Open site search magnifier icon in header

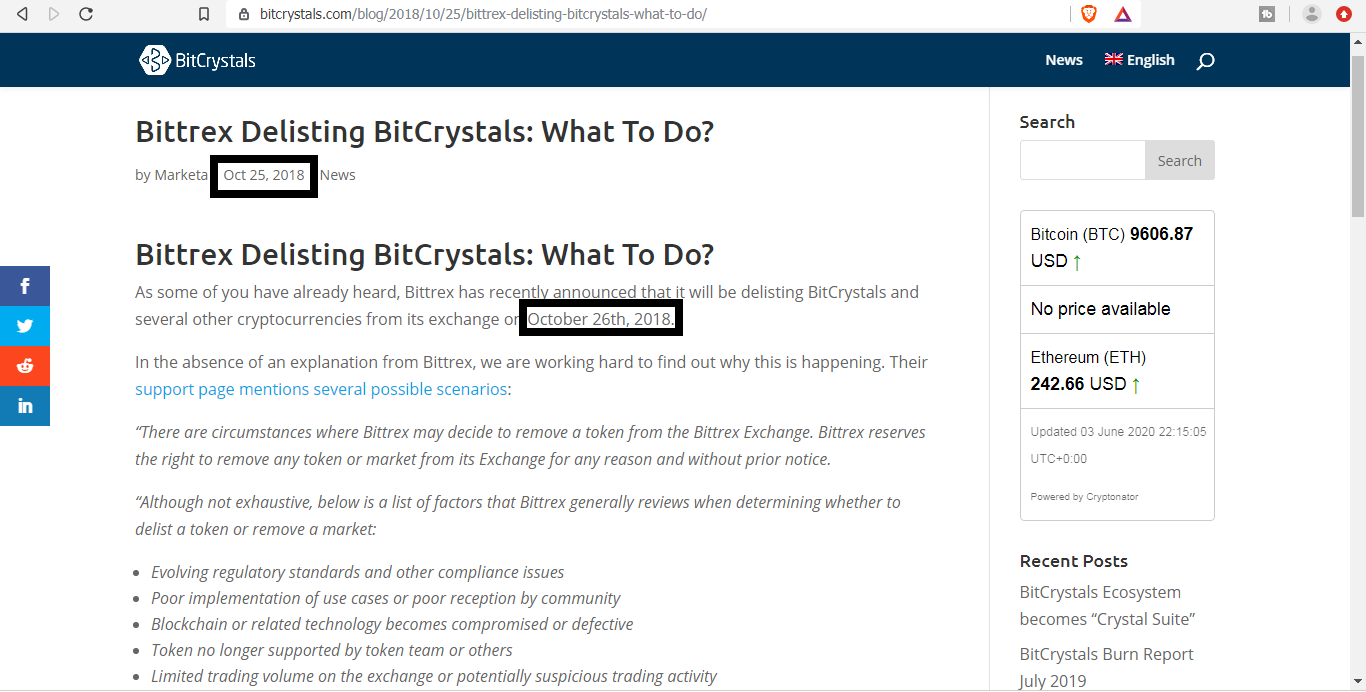pyautogui.click(x=1205, y=61)
